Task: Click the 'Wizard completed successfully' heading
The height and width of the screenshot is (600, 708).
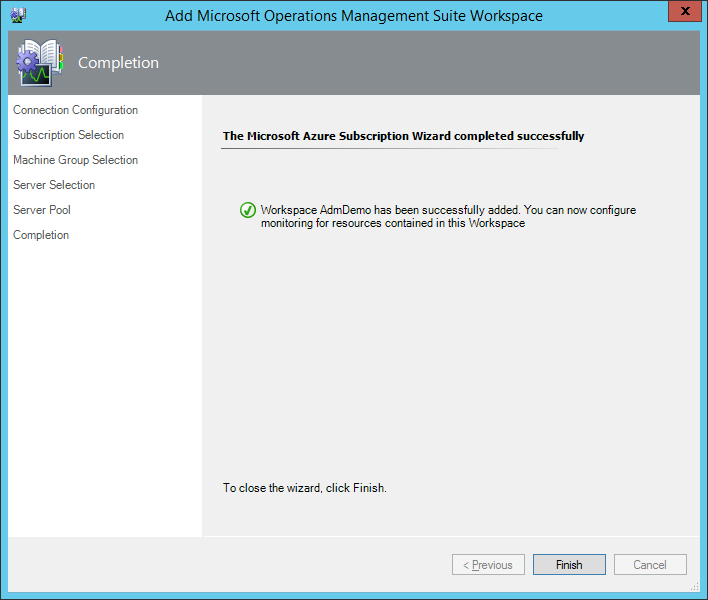Action: tap(403, 136)
